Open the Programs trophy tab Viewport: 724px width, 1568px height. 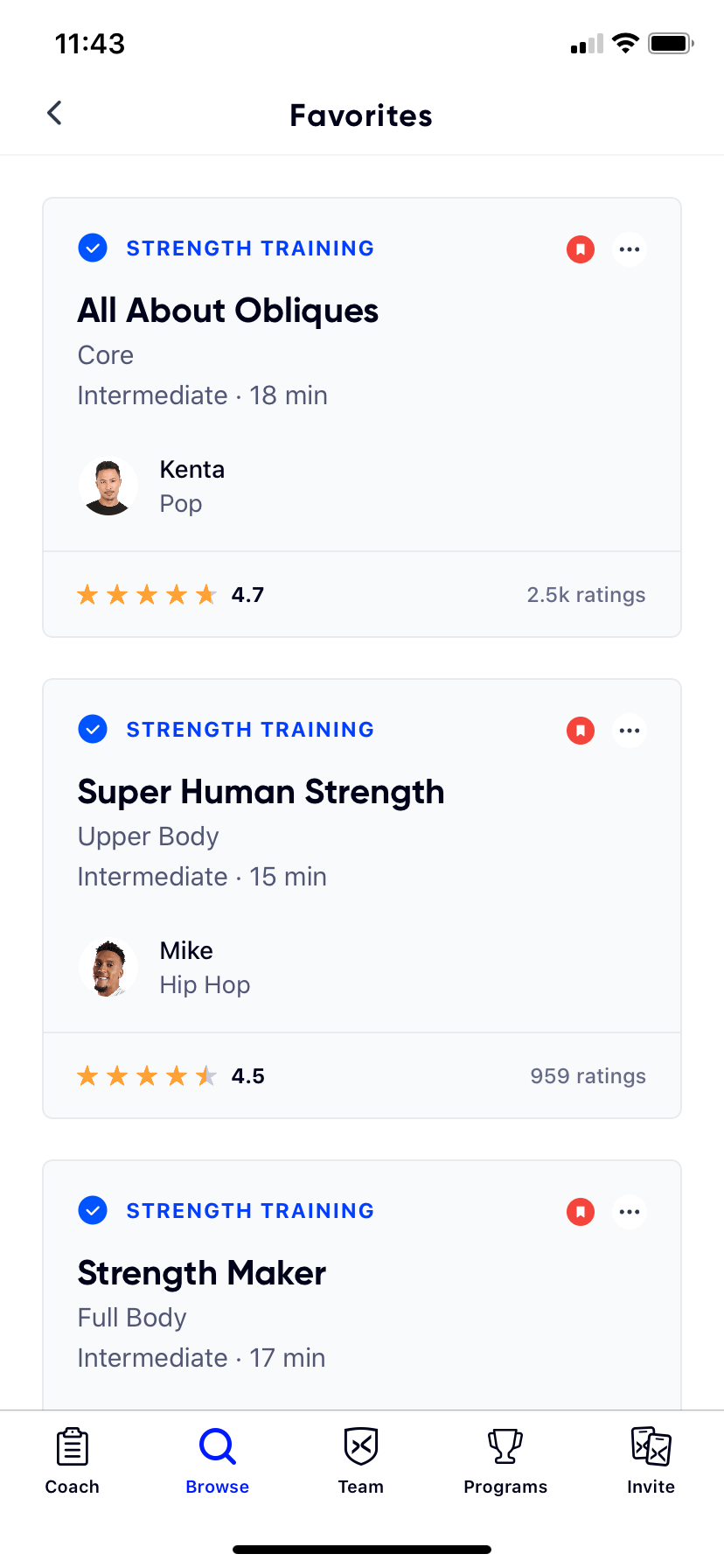coord(505,1460)
